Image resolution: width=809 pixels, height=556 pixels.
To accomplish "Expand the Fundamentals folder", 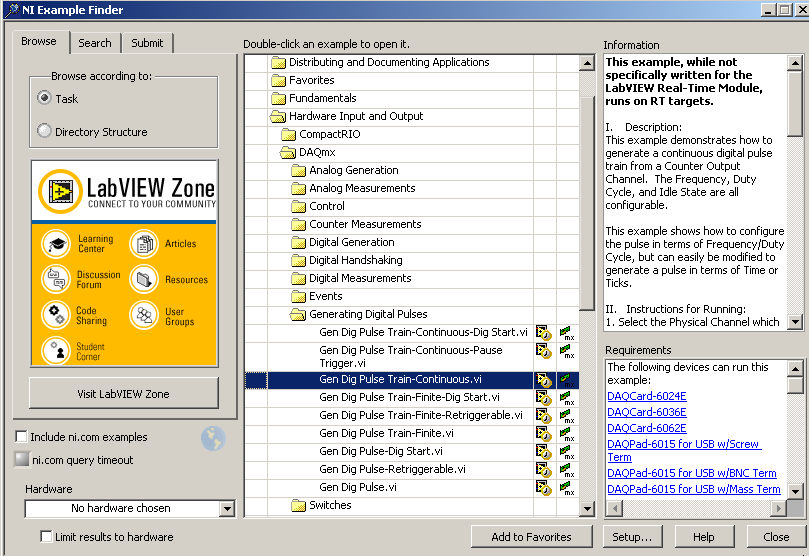I will pyautogui.click(x=279, y=99).
